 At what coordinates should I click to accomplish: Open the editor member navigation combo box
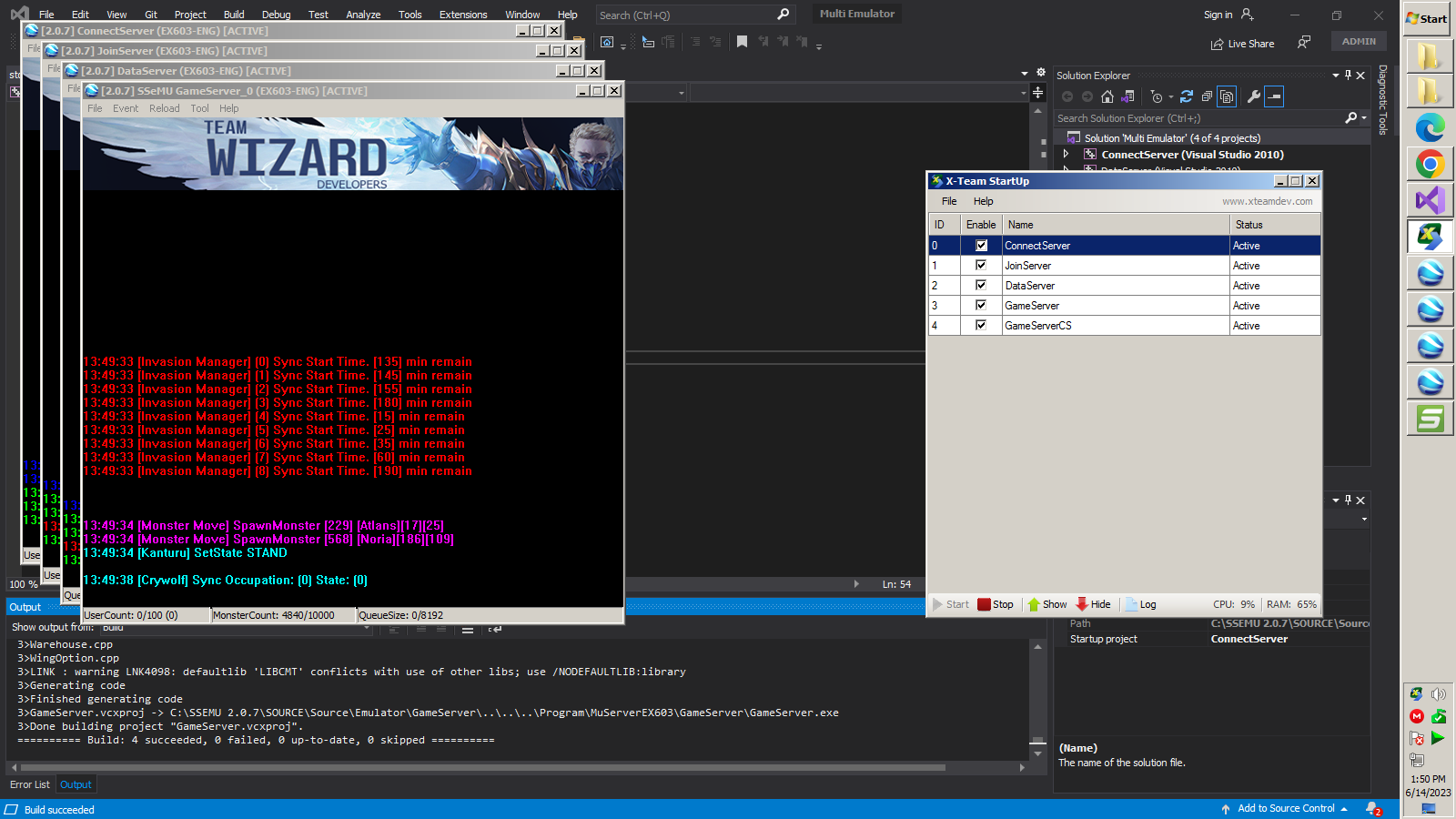click(859, 93)
